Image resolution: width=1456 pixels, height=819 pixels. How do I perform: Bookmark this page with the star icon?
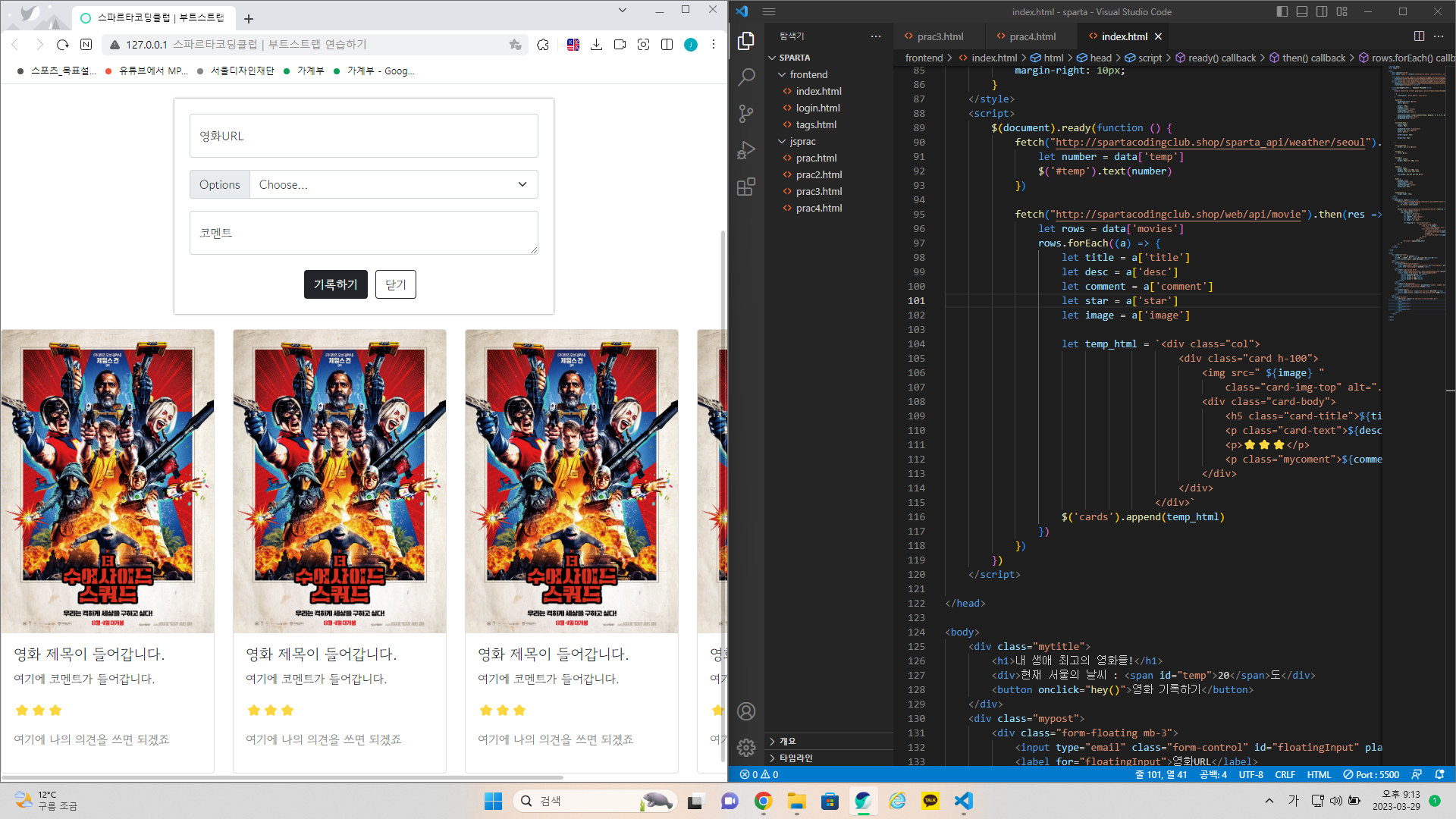tap(516, 45)
